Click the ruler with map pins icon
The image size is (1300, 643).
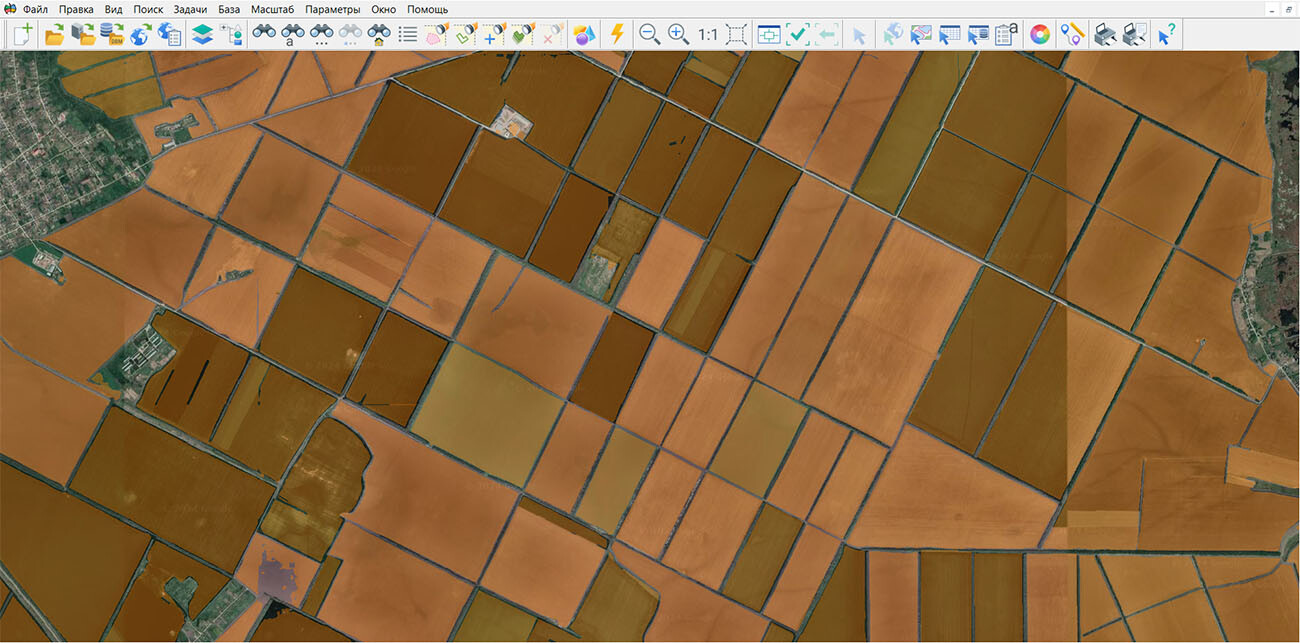click(1072, 34)
